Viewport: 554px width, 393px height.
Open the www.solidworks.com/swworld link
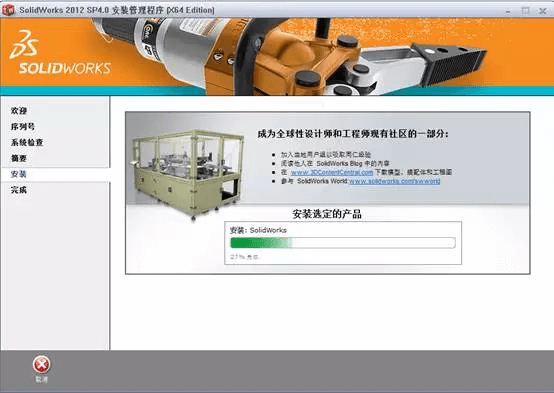[394, 181]
